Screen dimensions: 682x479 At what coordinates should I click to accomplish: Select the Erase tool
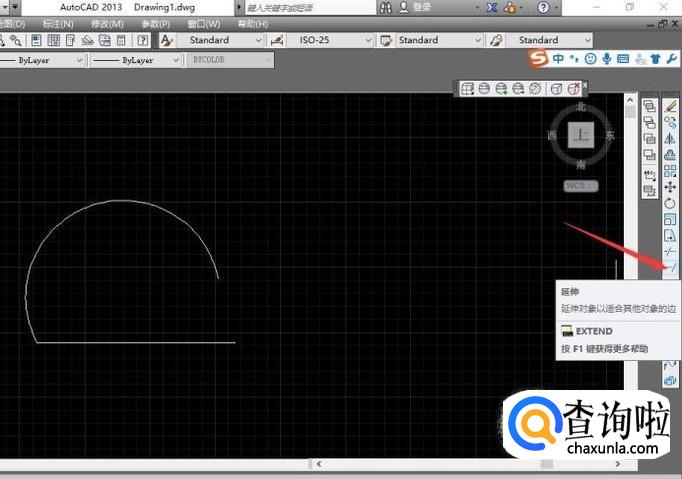tap(670, 106)
